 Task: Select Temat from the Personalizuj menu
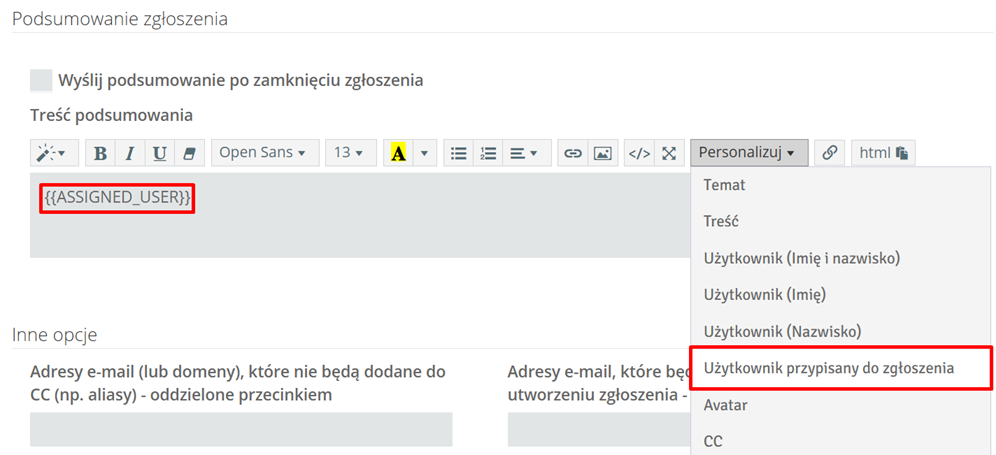coord(840,186)
